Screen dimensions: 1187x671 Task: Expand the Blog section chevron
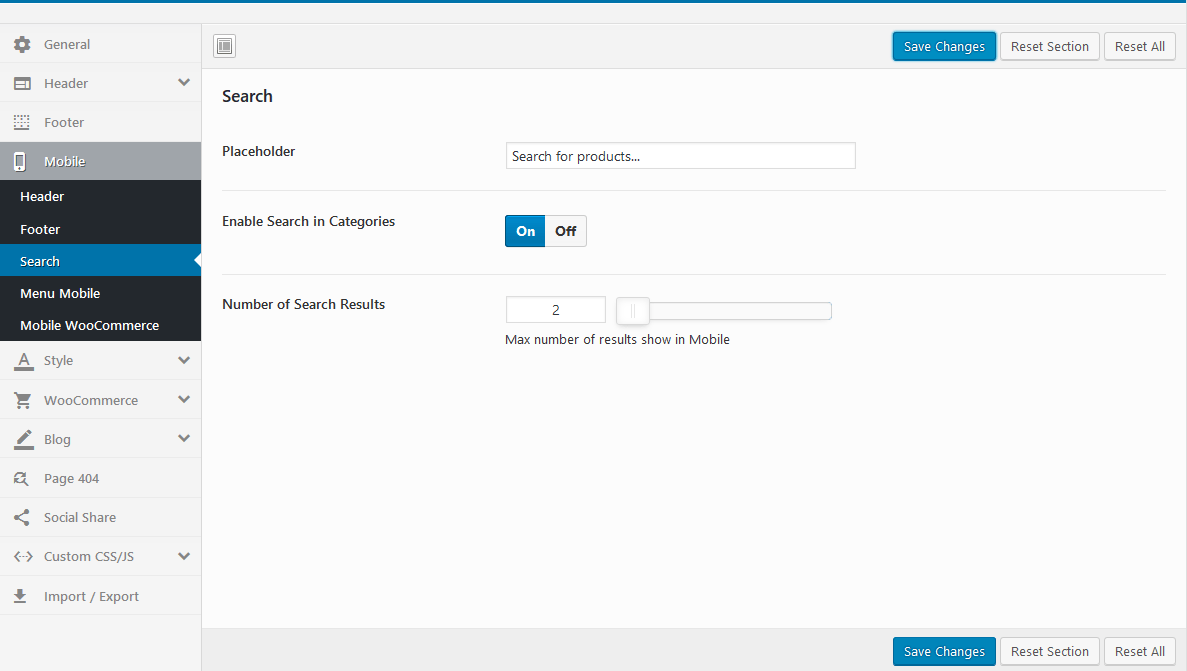click(x=184, y=438)
